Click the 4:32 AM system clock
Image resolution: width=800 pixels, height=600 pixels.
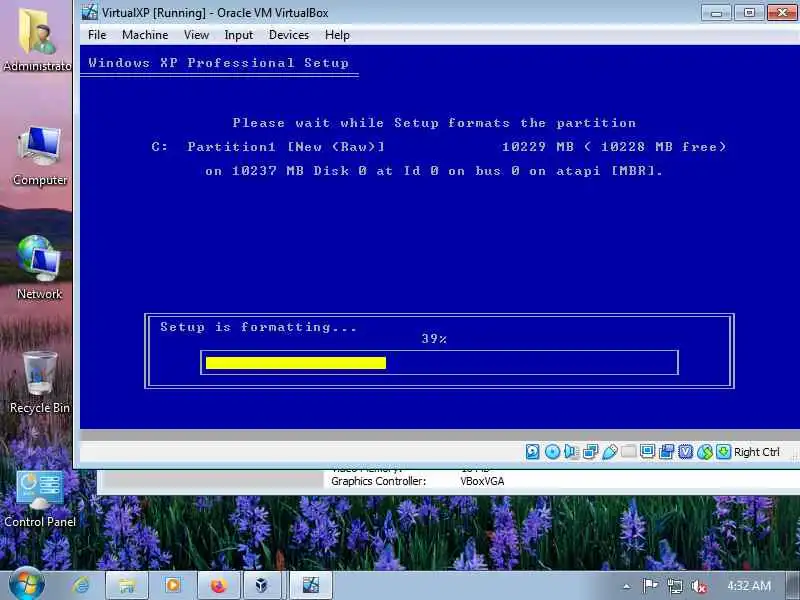coord(748,586)
